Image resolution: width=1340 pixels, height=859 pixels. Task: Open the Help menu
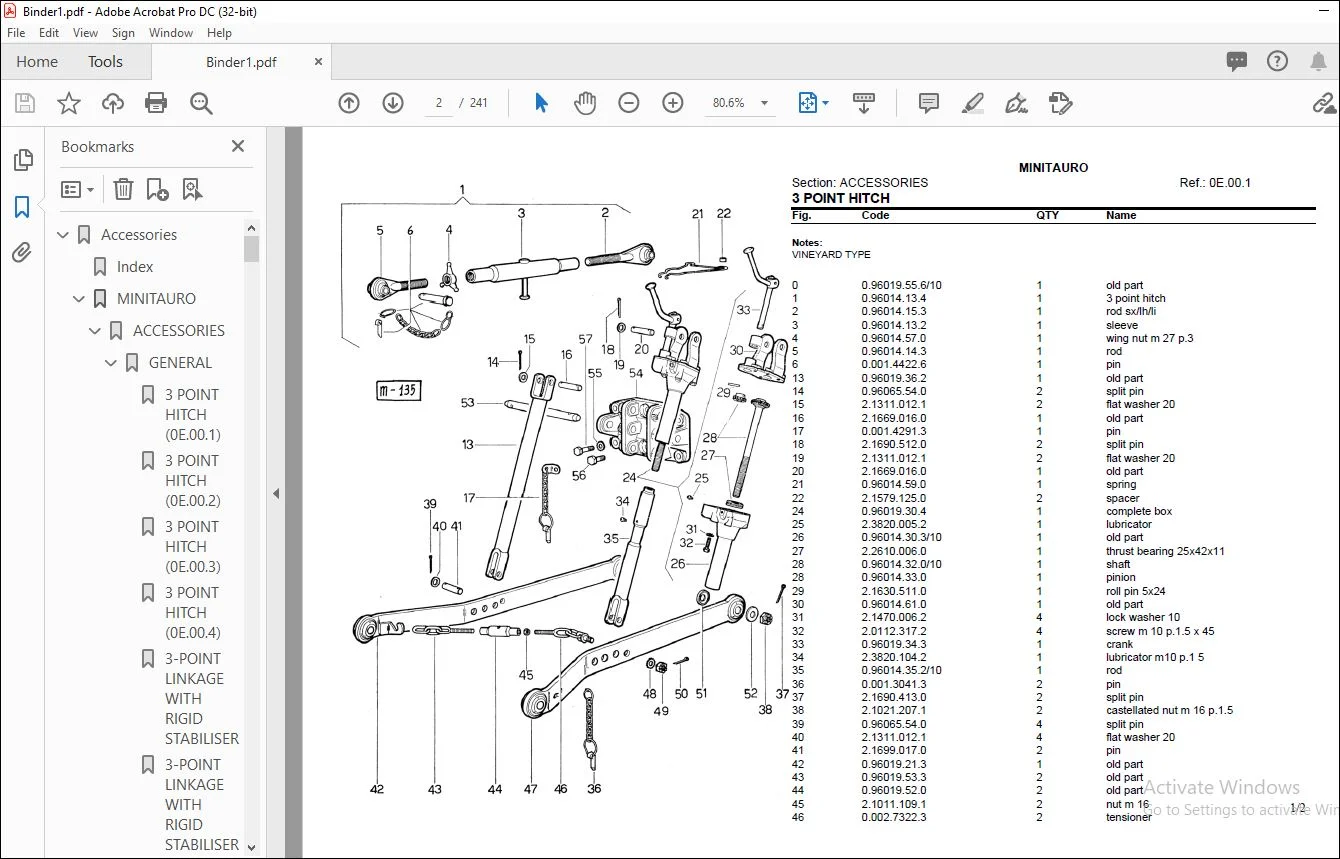pyautogui.click(x=219, y=33)
